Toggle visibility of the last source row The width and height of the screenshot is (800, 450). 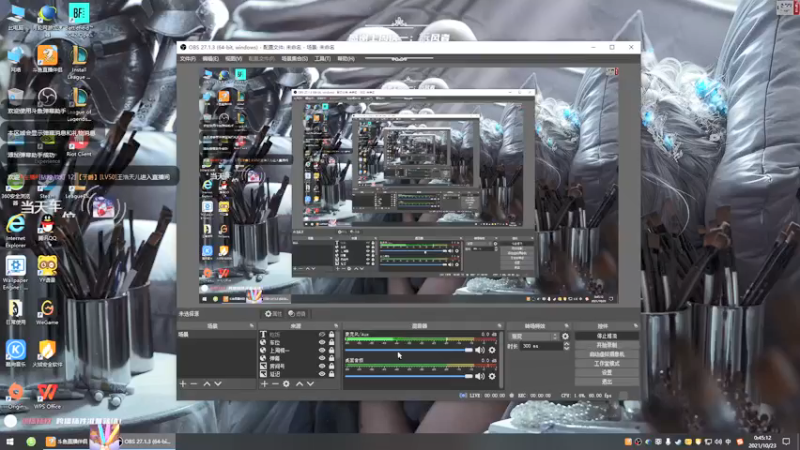pyautogui.click(x=322, y=374)
